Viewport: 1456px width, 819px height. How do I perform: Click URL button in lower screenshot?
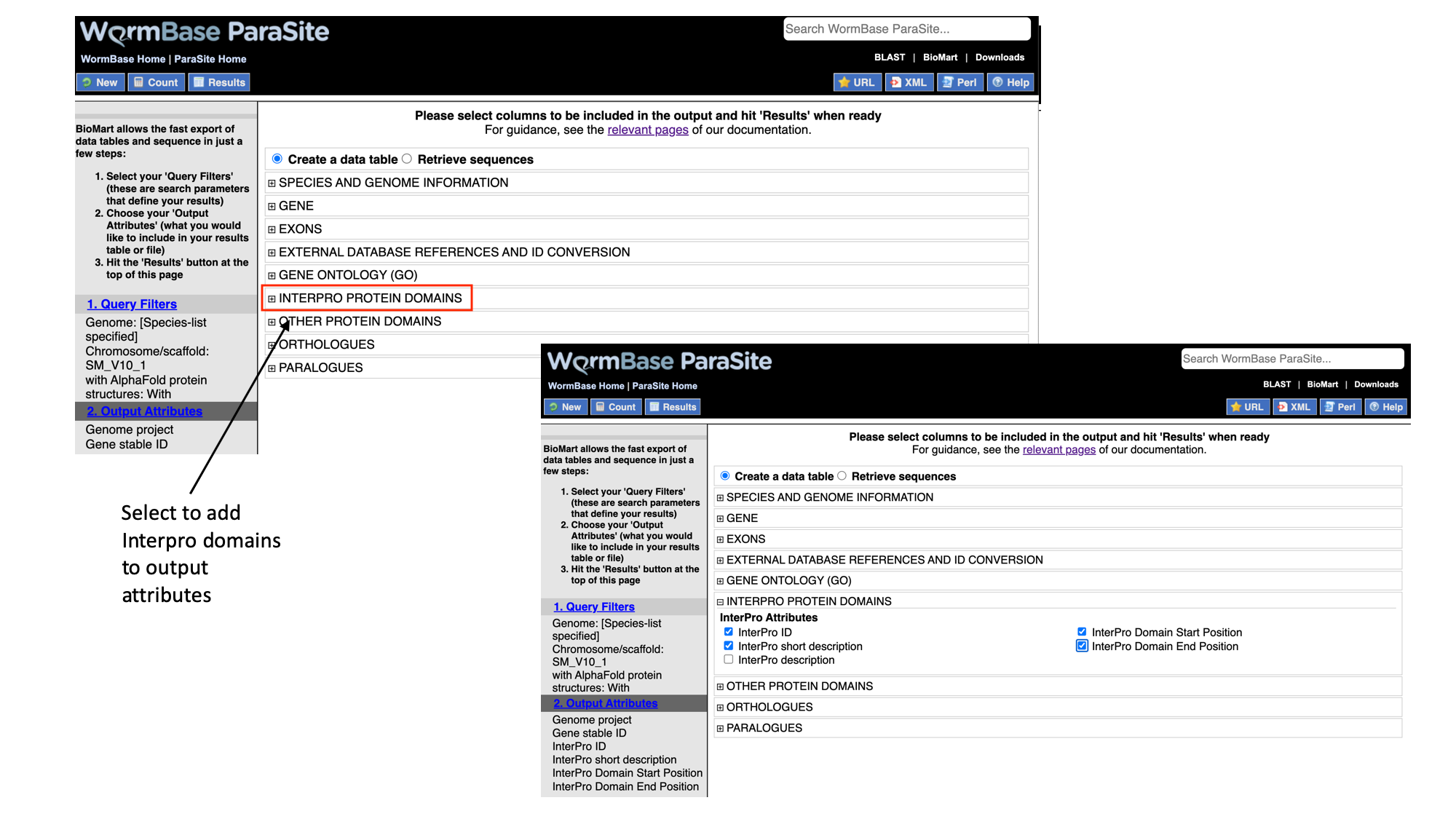[1248, 407]
